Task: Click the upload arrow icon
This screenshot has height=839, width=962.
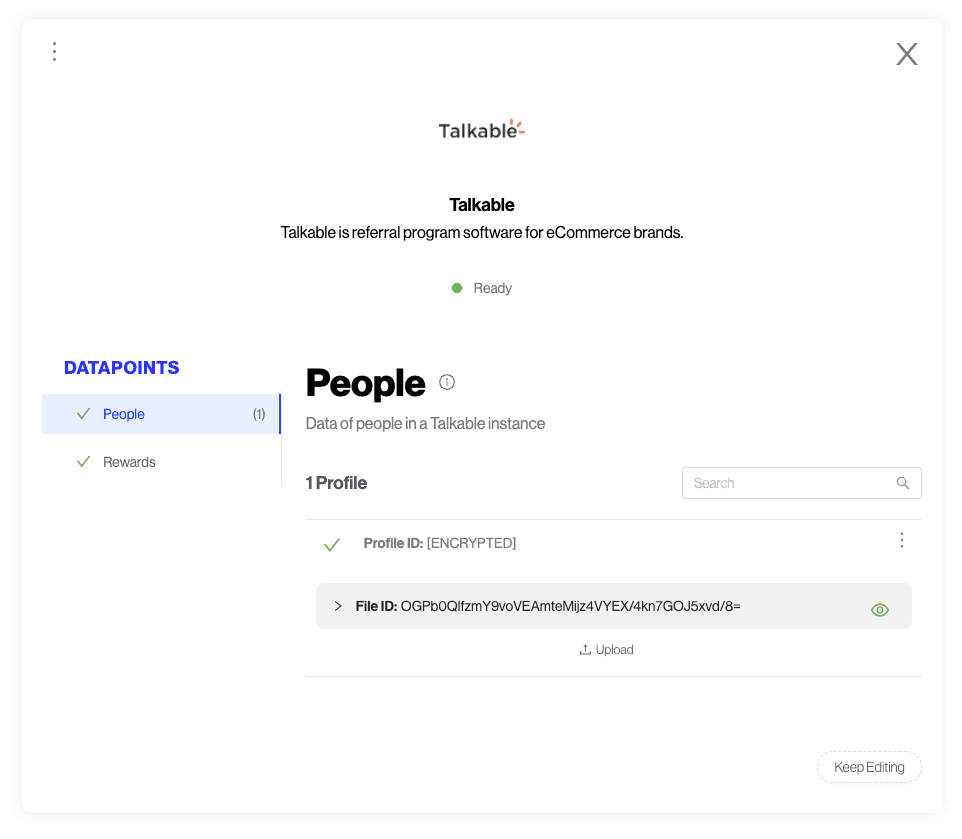Action: (x=585, y=649)
